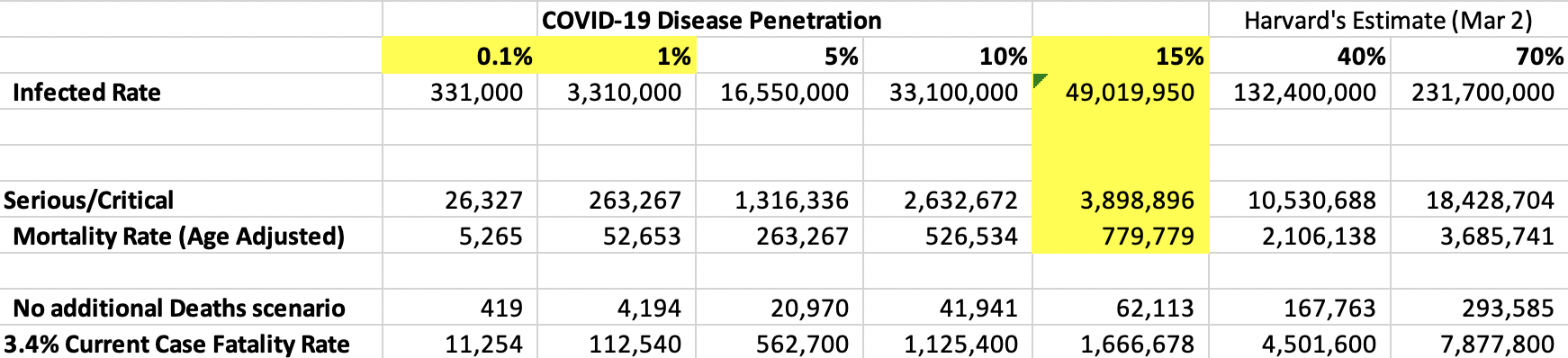1568x358 pixels.
Task: Select the cell with 4,501,600
Action: pyautogui.click(x=1300, y=343)
